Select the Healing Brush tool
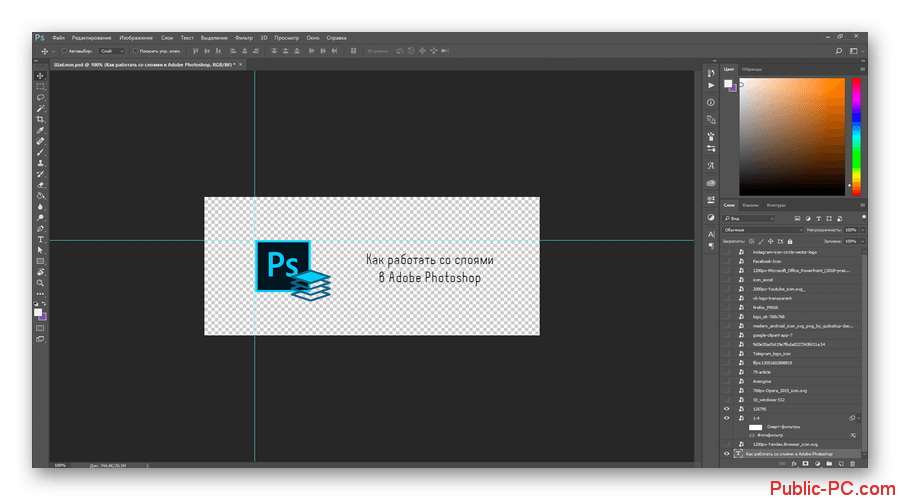Screen dimensions: 900x500 [x=40, y=141]
